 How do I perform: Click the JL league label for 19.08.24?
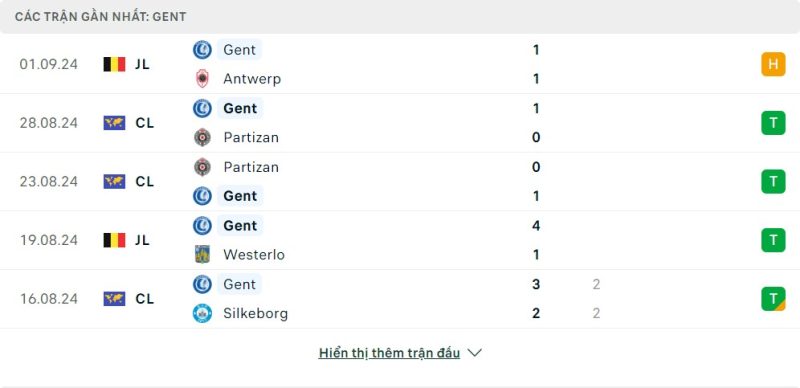[142, 240]
